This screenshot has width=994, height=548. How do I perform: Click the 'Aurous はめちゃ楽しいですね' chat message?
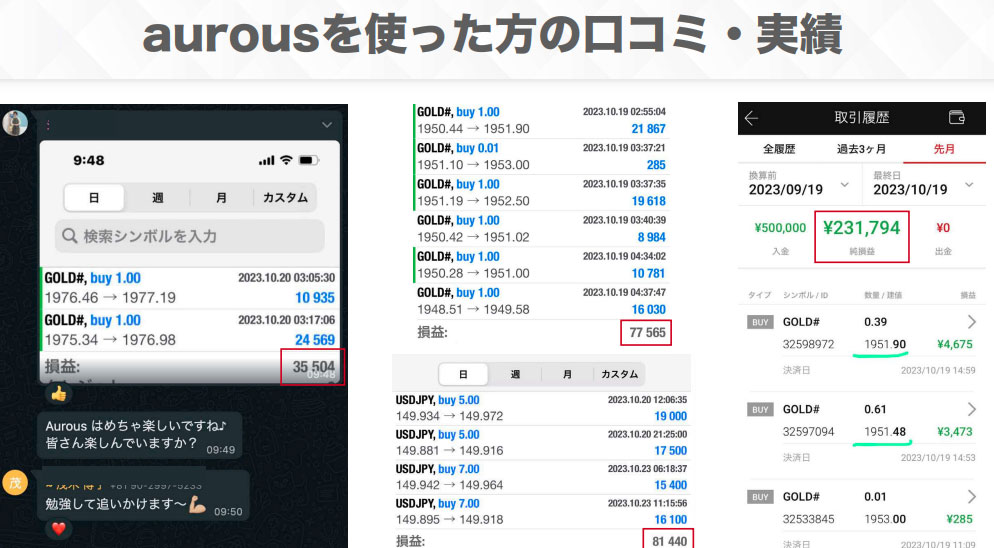[x=139, y=434]
